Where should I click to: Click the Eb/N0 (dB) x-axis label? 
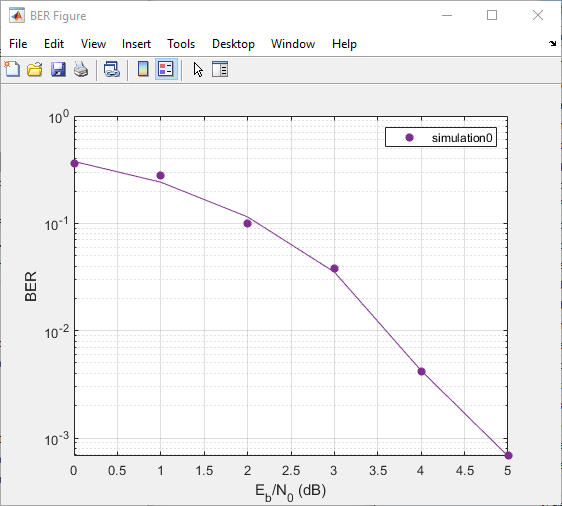pos(291,492)
